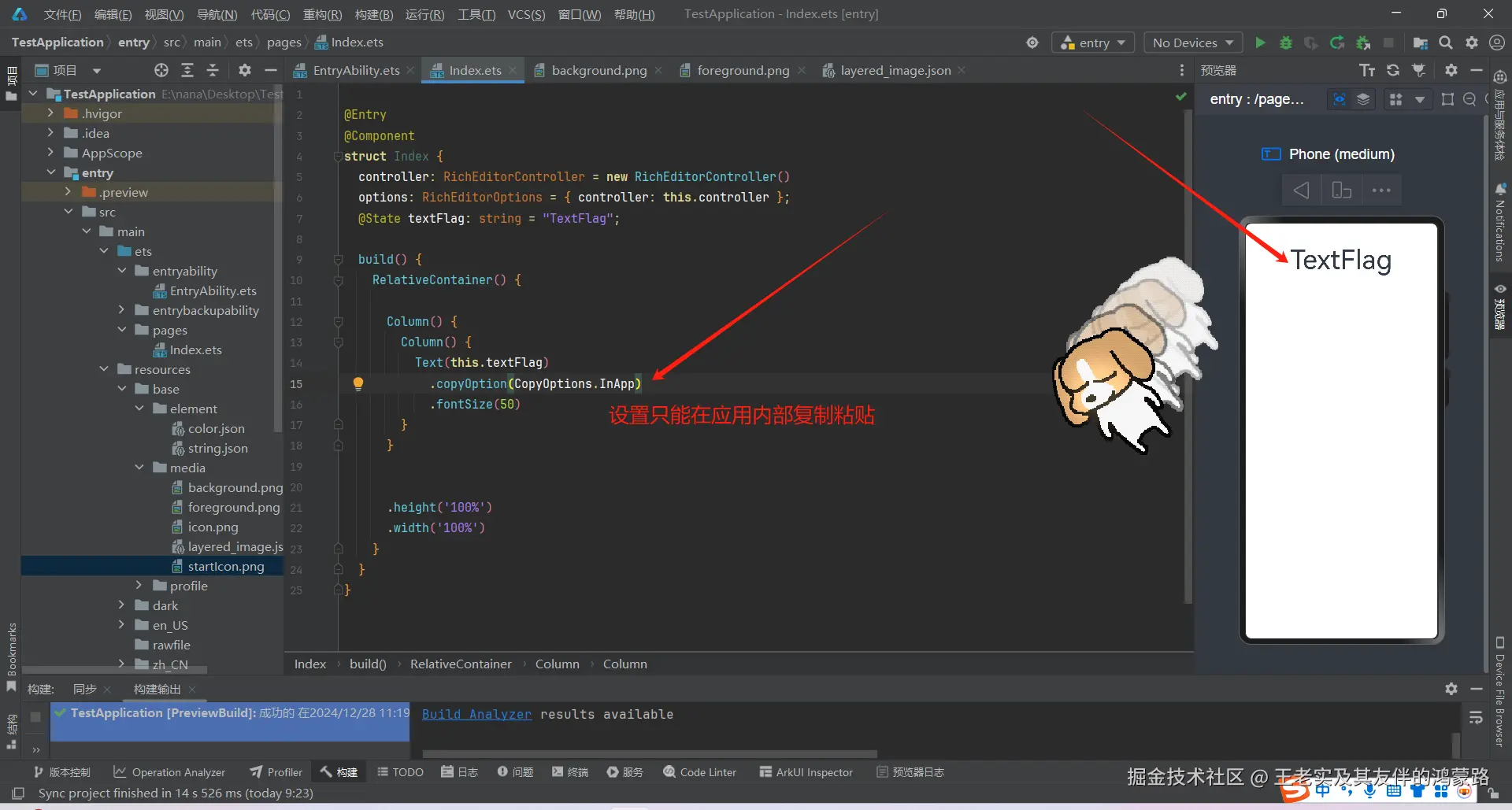Rotate the preview device icon
Viewport: 1512px width, 810px height.
(x=1341, y=190)
